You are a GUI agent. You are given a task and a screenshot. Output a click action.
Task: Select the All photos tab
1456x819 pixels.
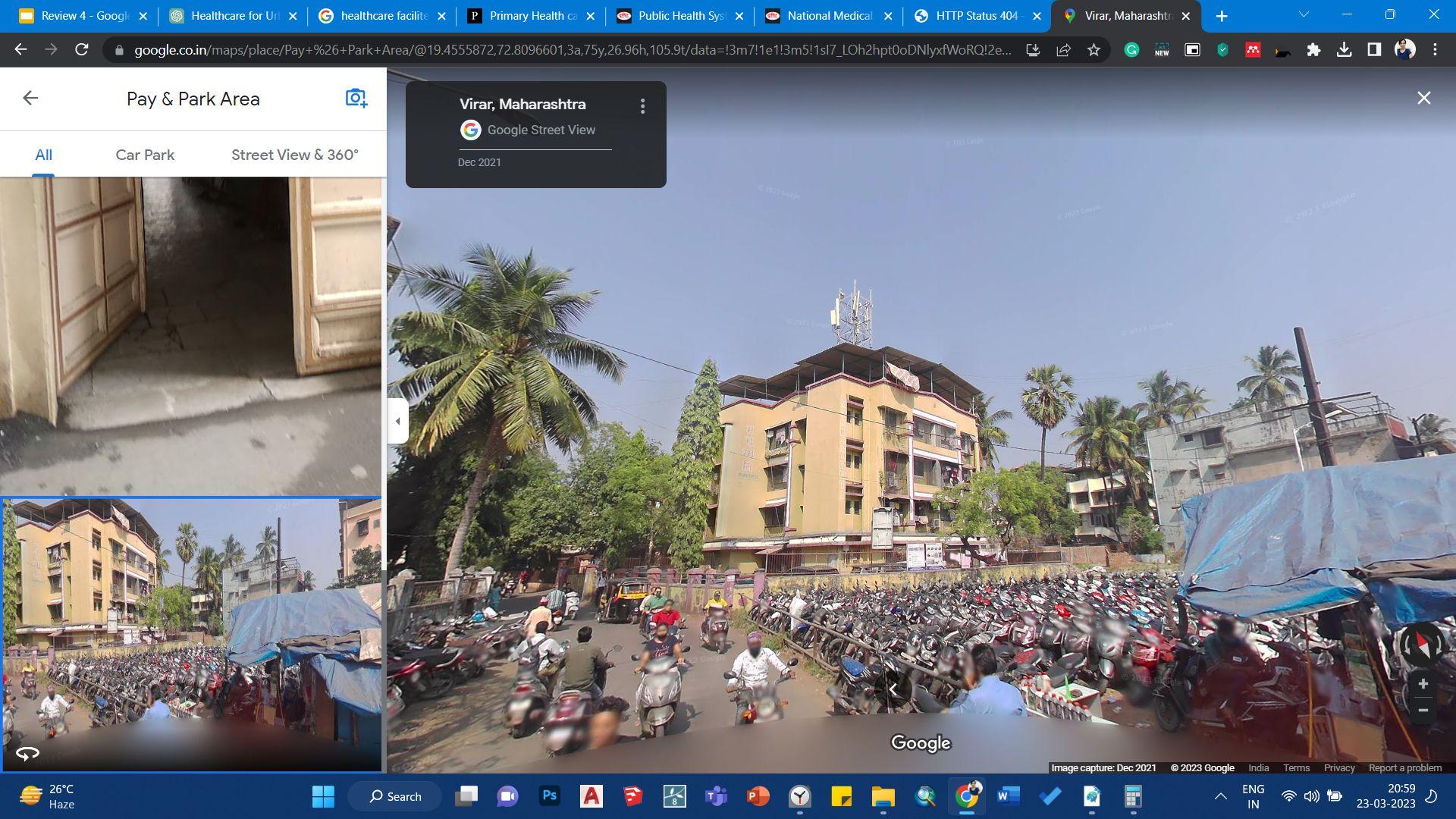(43, 155)
